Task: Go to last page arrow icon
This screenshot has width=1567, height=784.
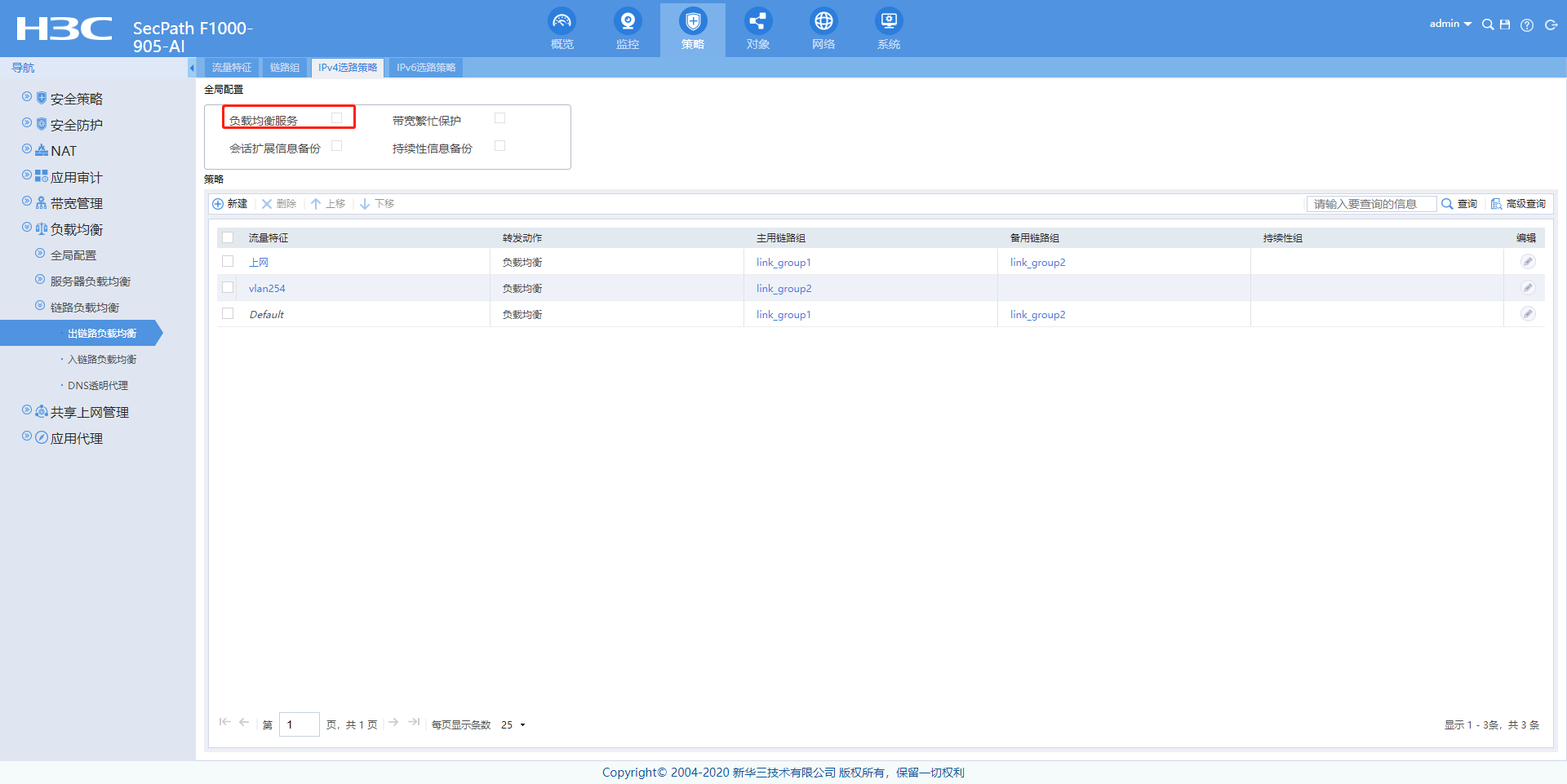Action: point(414,722)
